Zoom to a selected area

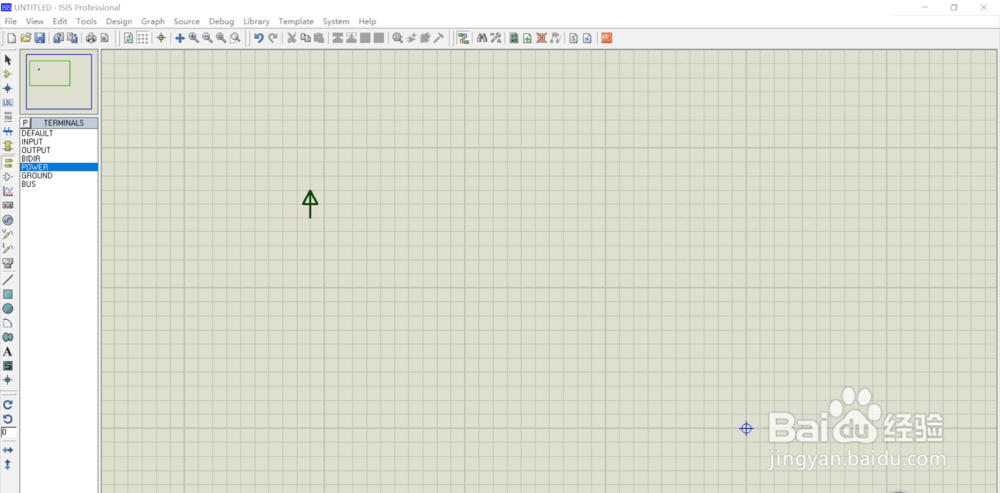tap(235, 38)
